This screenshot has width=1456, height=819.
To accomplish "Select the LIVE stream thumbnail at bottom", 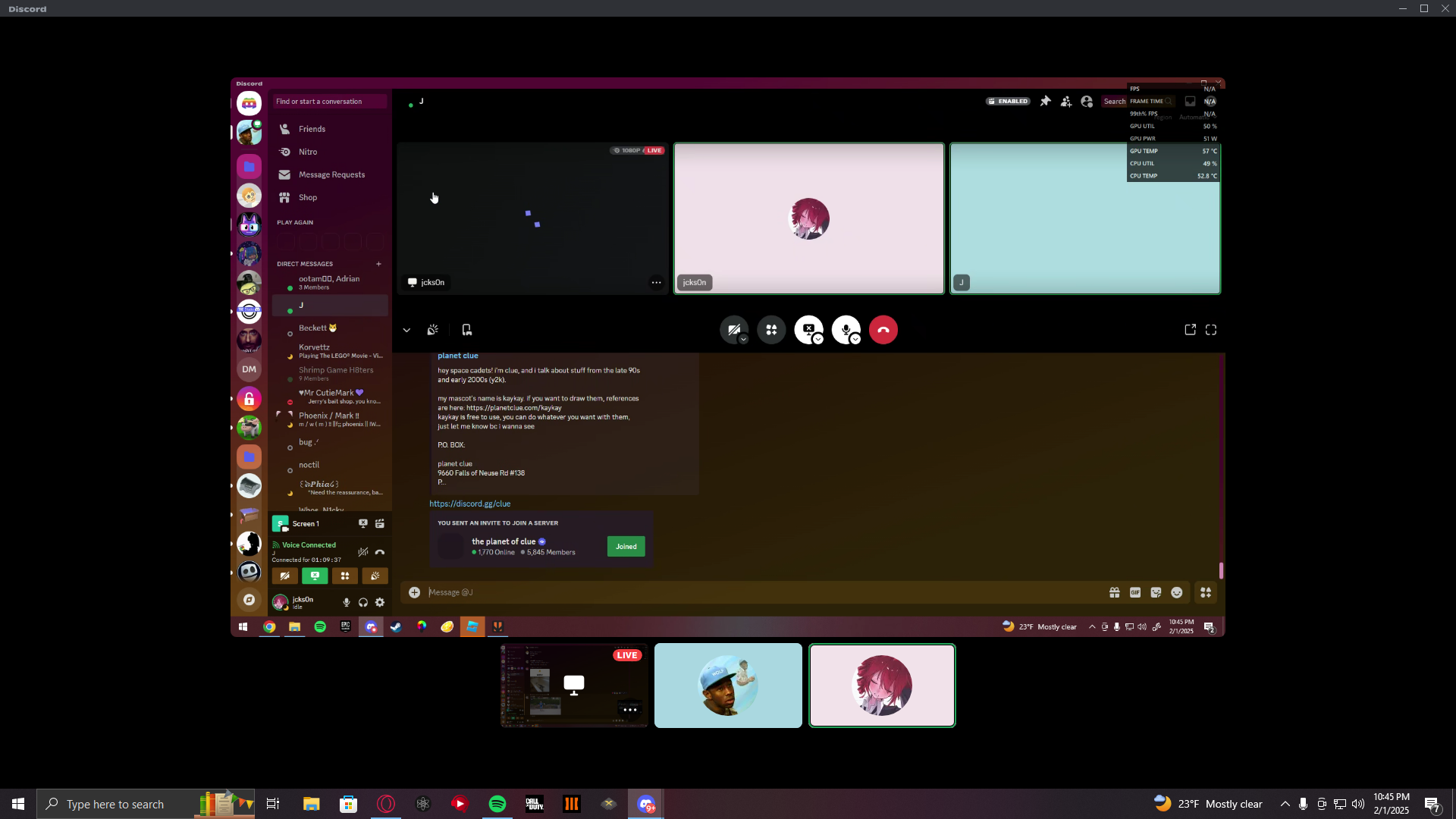I will pos(574,685).
